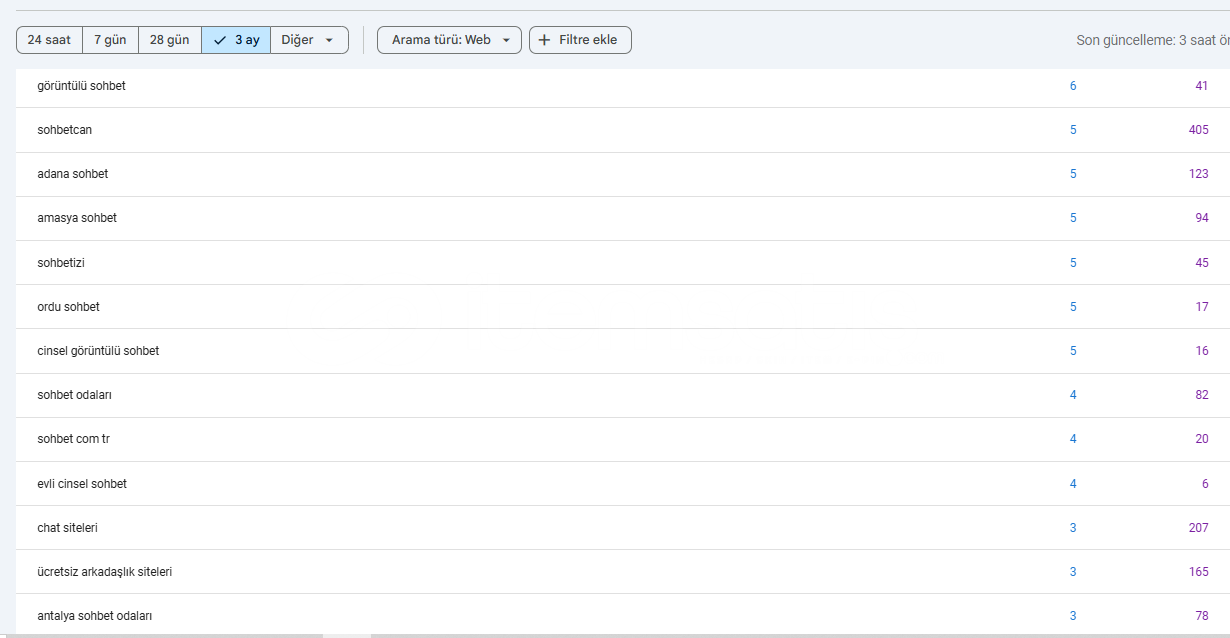1230x638 pixels.
Task: Click the impressions value 82 for sohbet odaları
Action: coord(1201,395)
